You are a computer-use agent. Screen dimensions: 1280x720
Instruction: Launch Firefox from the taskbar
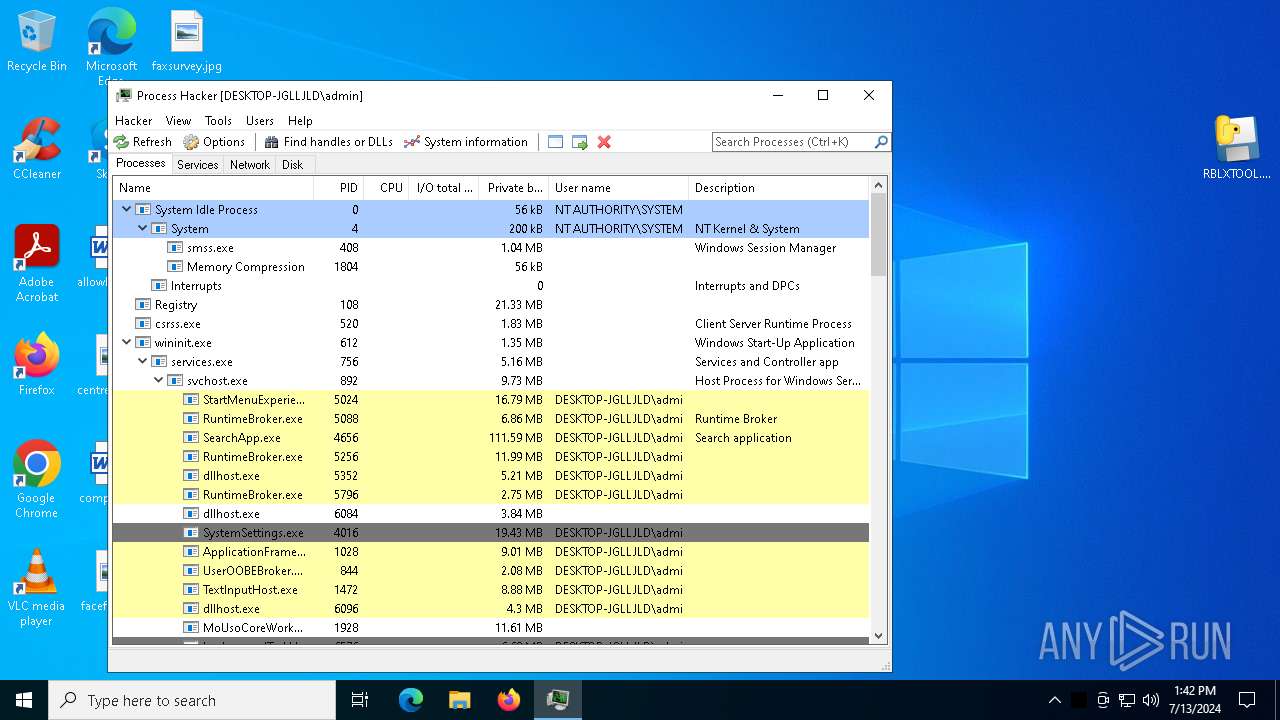click(x=509, y=700)
